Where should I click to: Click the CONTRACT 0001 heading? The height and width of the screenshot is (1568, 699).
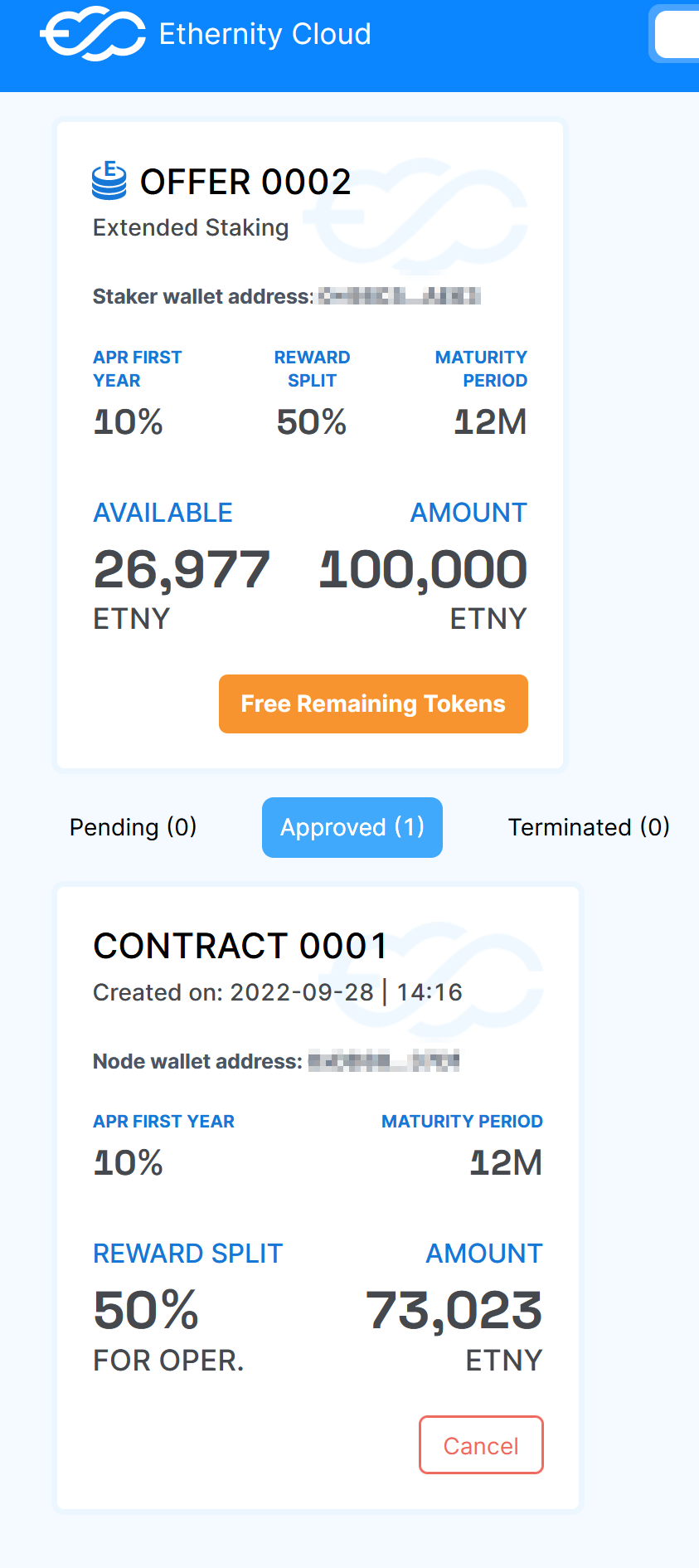coord(240,946)
